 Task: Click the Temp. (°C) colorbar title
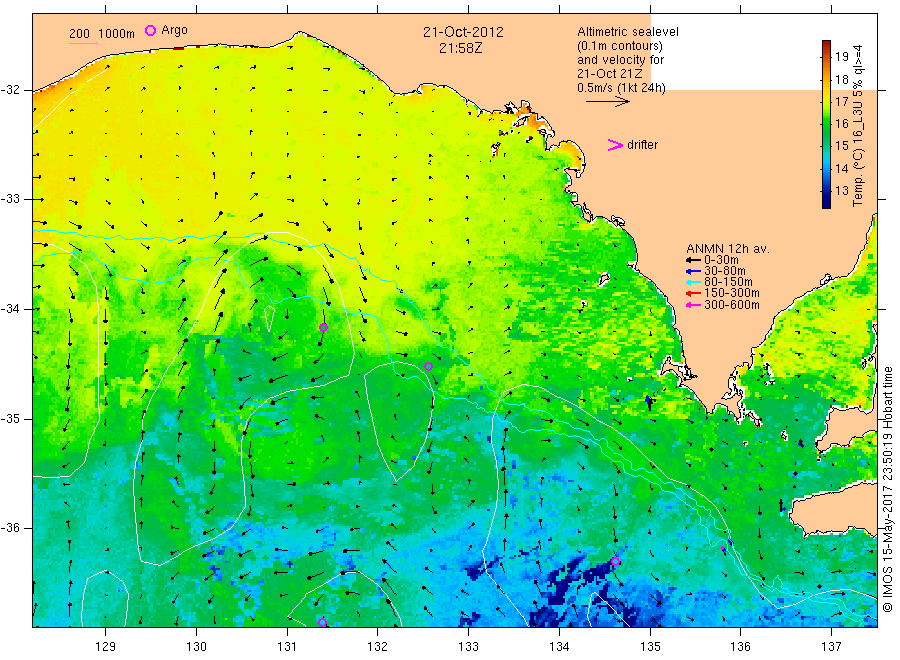858,126
